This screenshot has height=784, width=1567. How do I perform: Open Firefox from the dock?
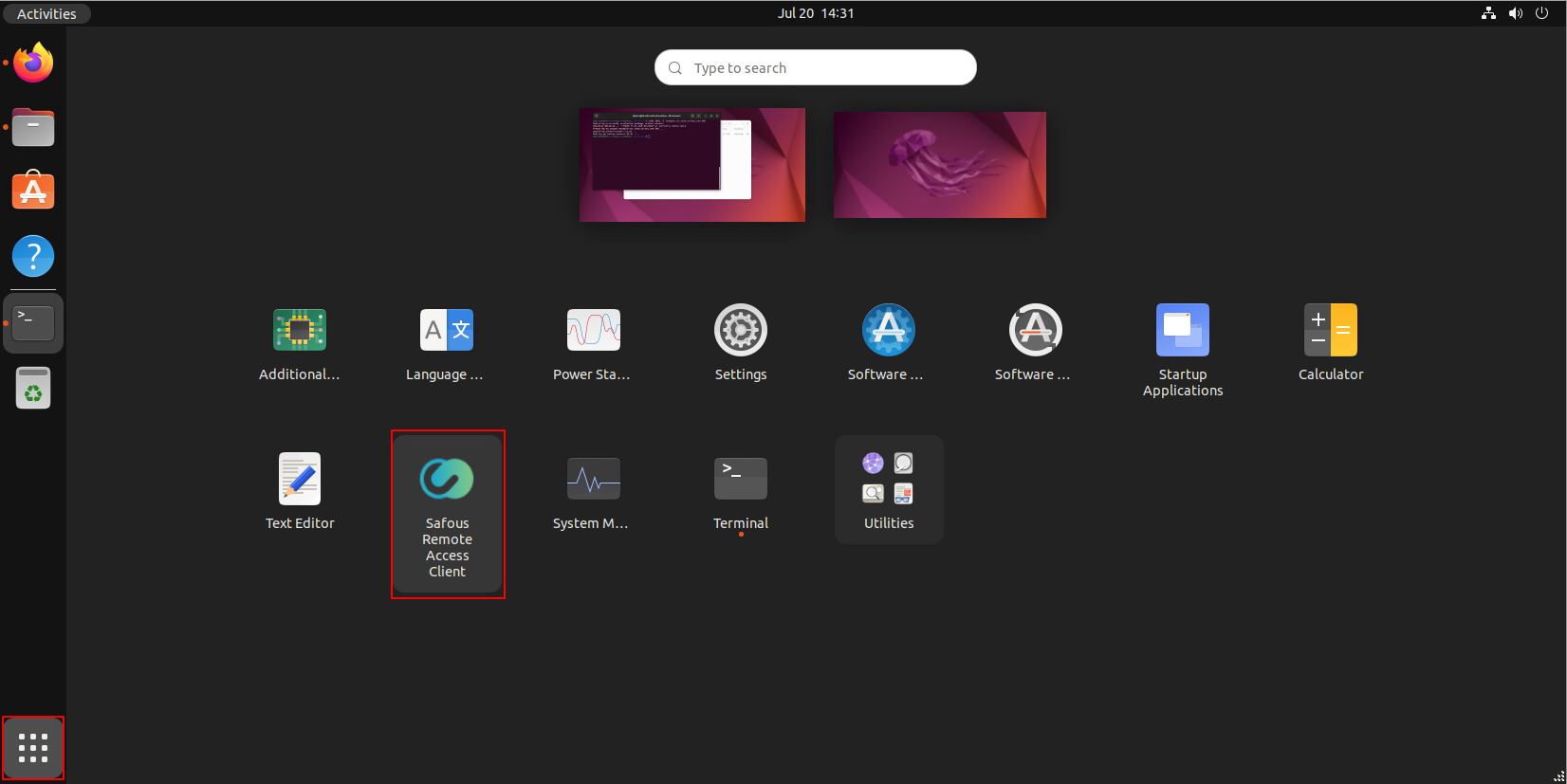click(x=33, y=64)
